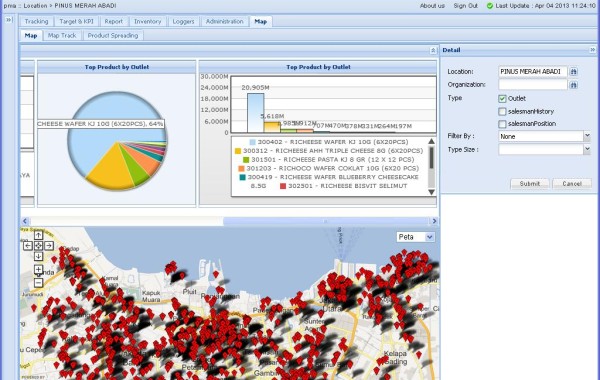
Task: Click the horizontal chart scrollbar thumb
Action: pos(326,221)
